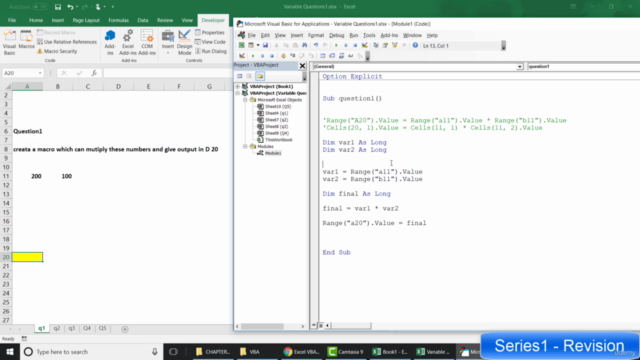
Task: Select Module1 in project tree
Action: point(273,153)
